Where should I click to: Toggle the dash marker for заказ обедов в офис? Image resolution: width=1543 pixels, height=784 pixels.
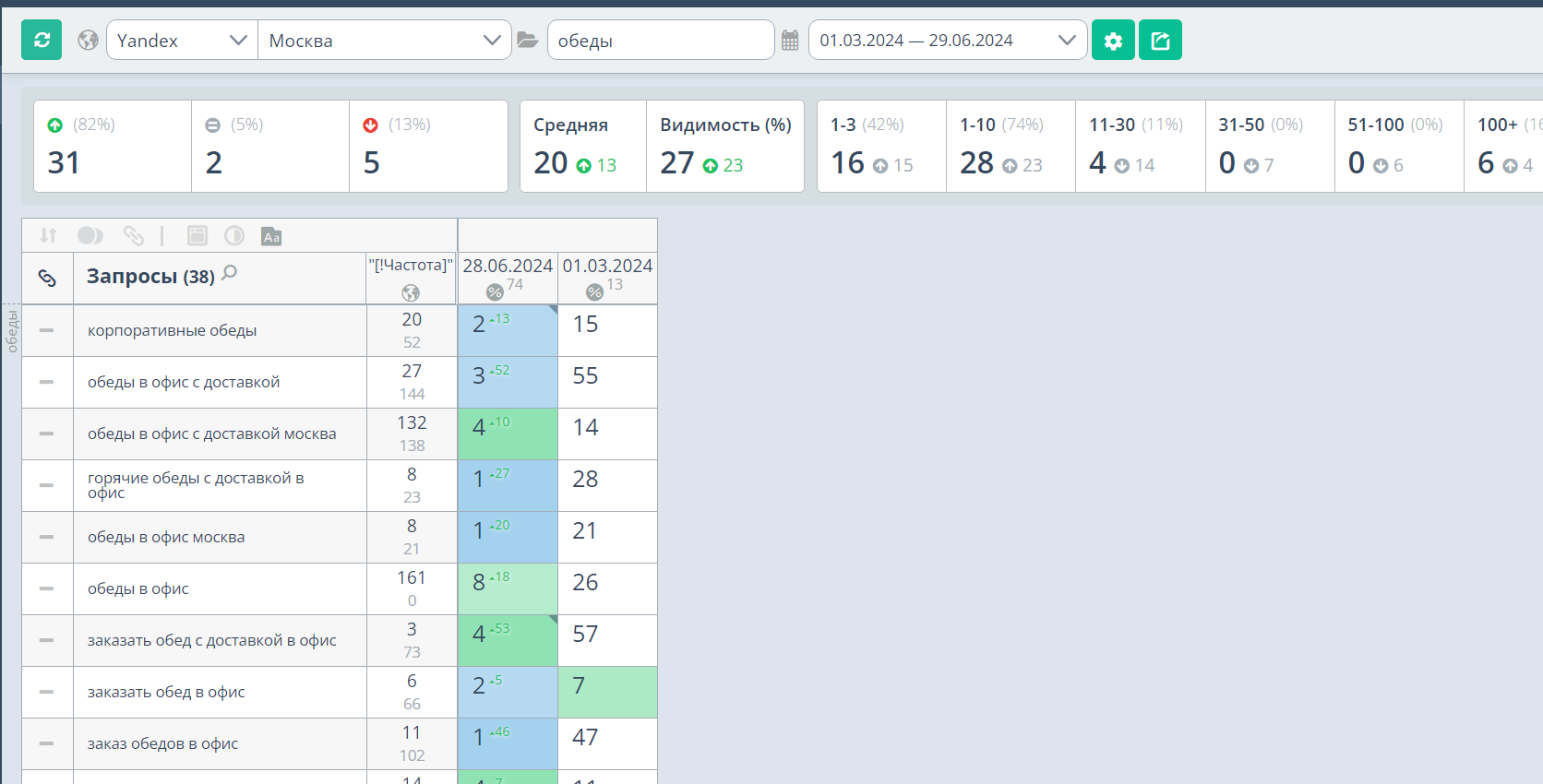[x=47, y=743]
